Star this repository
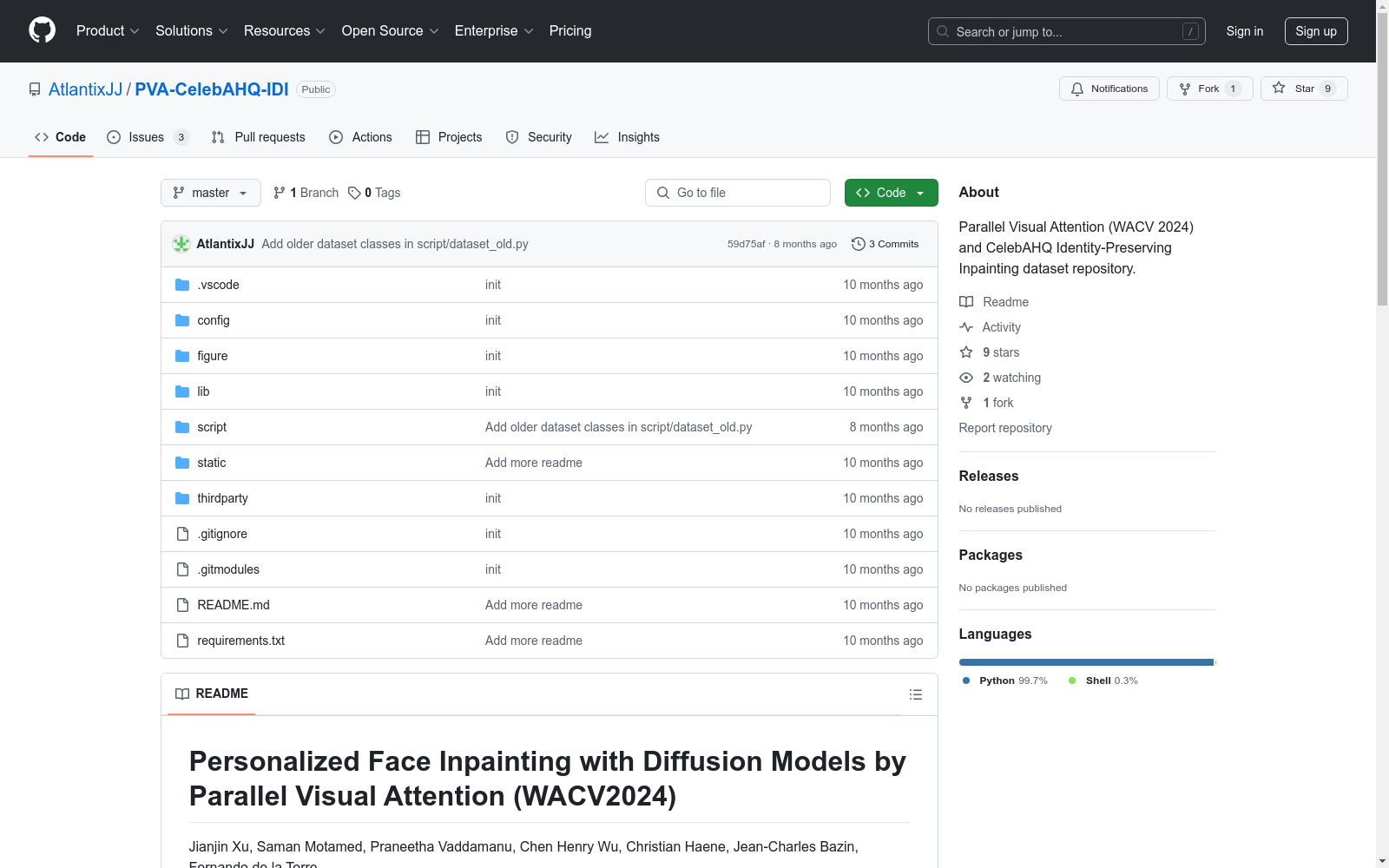Screen dimensions: 1389x868 click(1304, 89)
